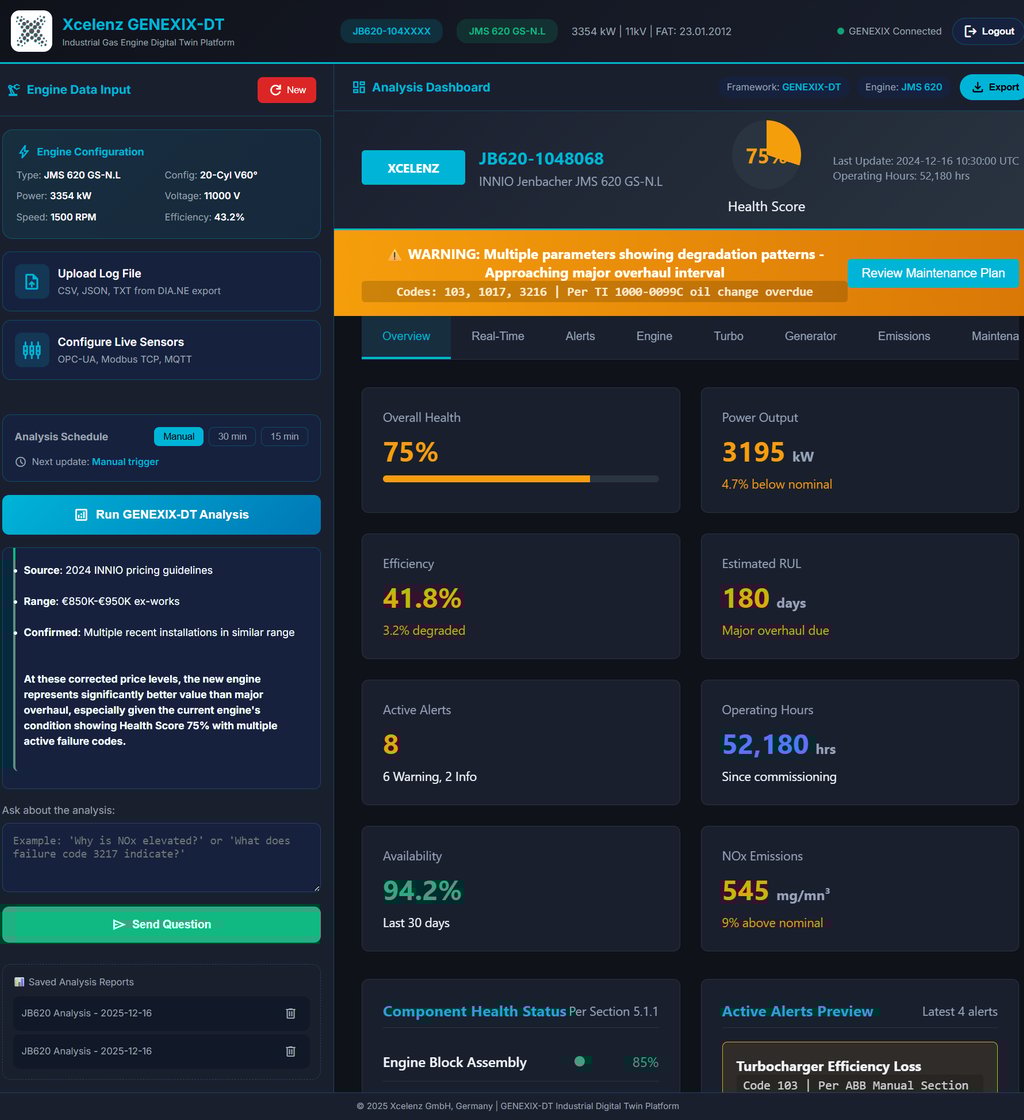Click the Engine Configuration lightning icon
The width and height of the screenshot is (1024, 1120).
pyautogui.click(x=24, y=151)
